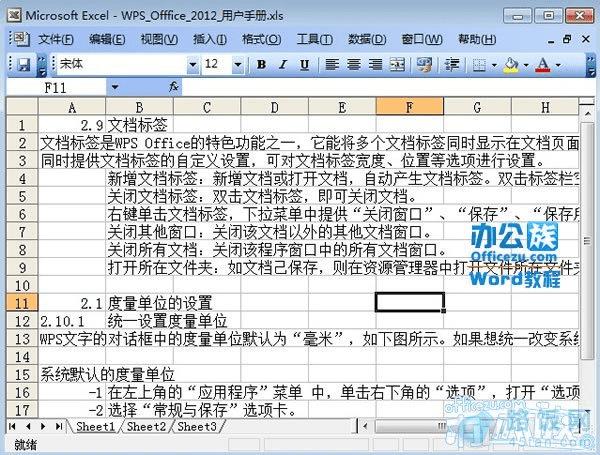This screenshot has height=455, width=600.
Task: Switch to Sheet3 tab
Action: pos(197,426)
